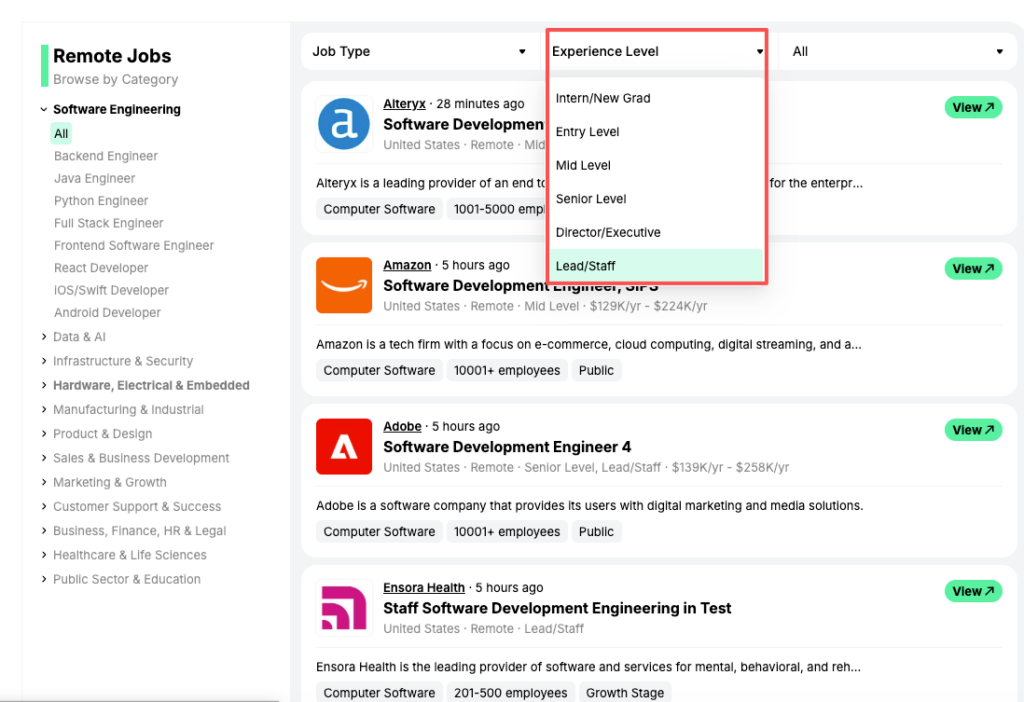Expand the "Data & AI" category

[x=80, y=337]
